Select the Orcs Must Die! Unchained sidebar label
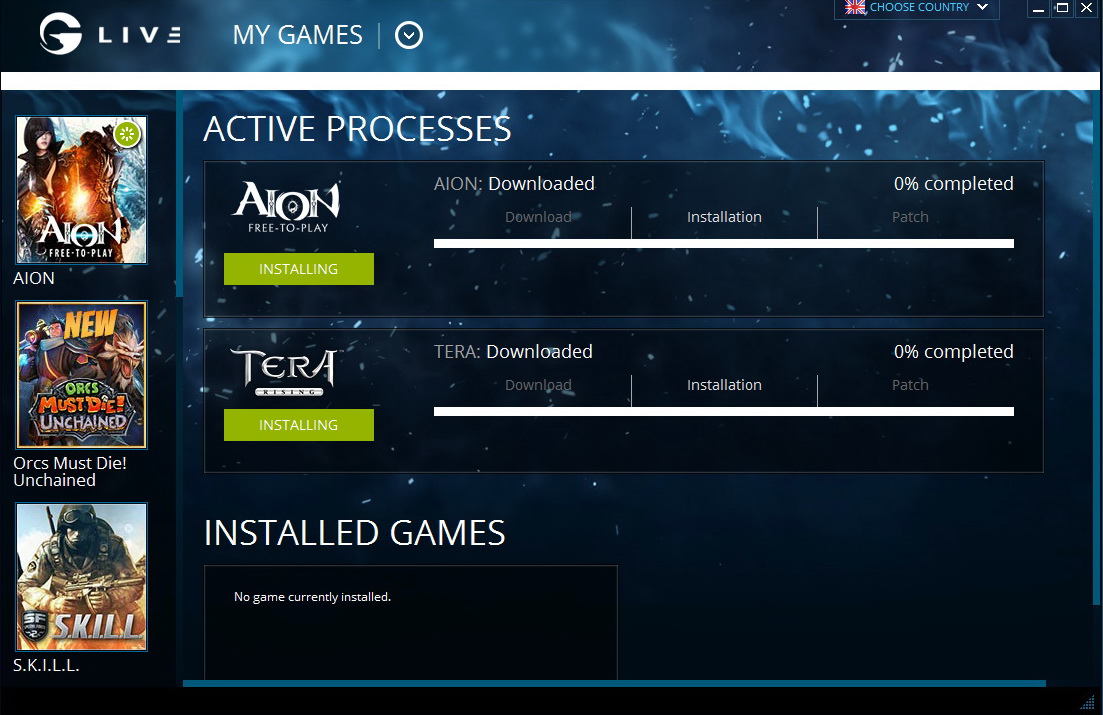This screenshot has height=715, width=1103. click(x=70, y=472)
